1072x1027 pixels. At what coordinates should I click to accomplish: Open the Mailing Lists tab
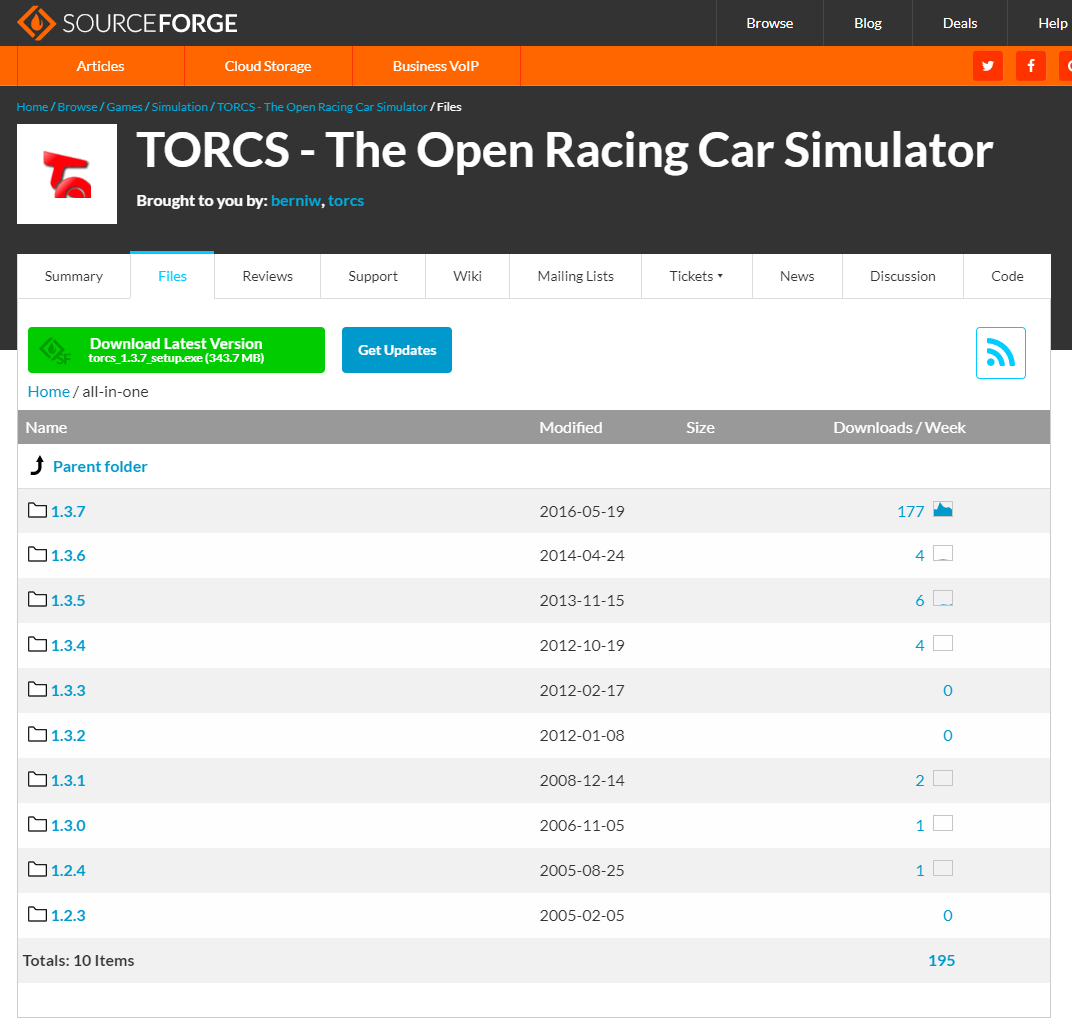tap(576, 276)
